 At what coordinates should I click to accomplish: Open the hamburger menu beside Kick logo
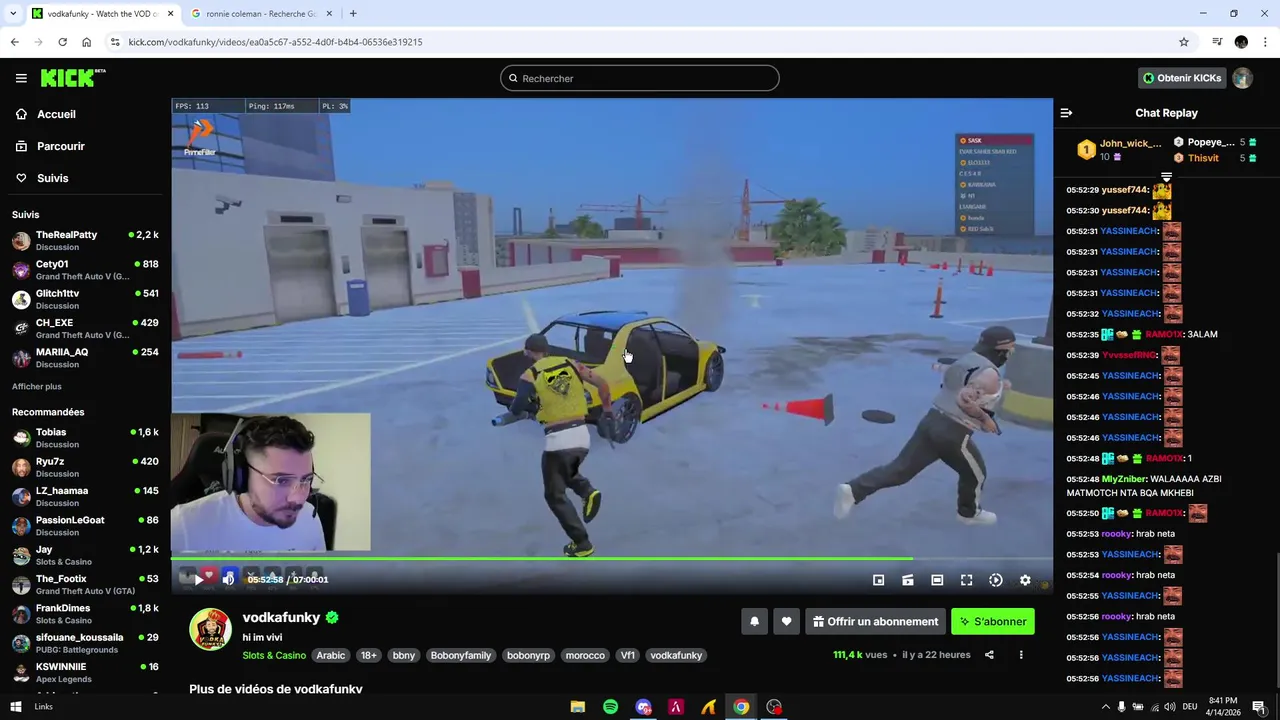[21, 78]
